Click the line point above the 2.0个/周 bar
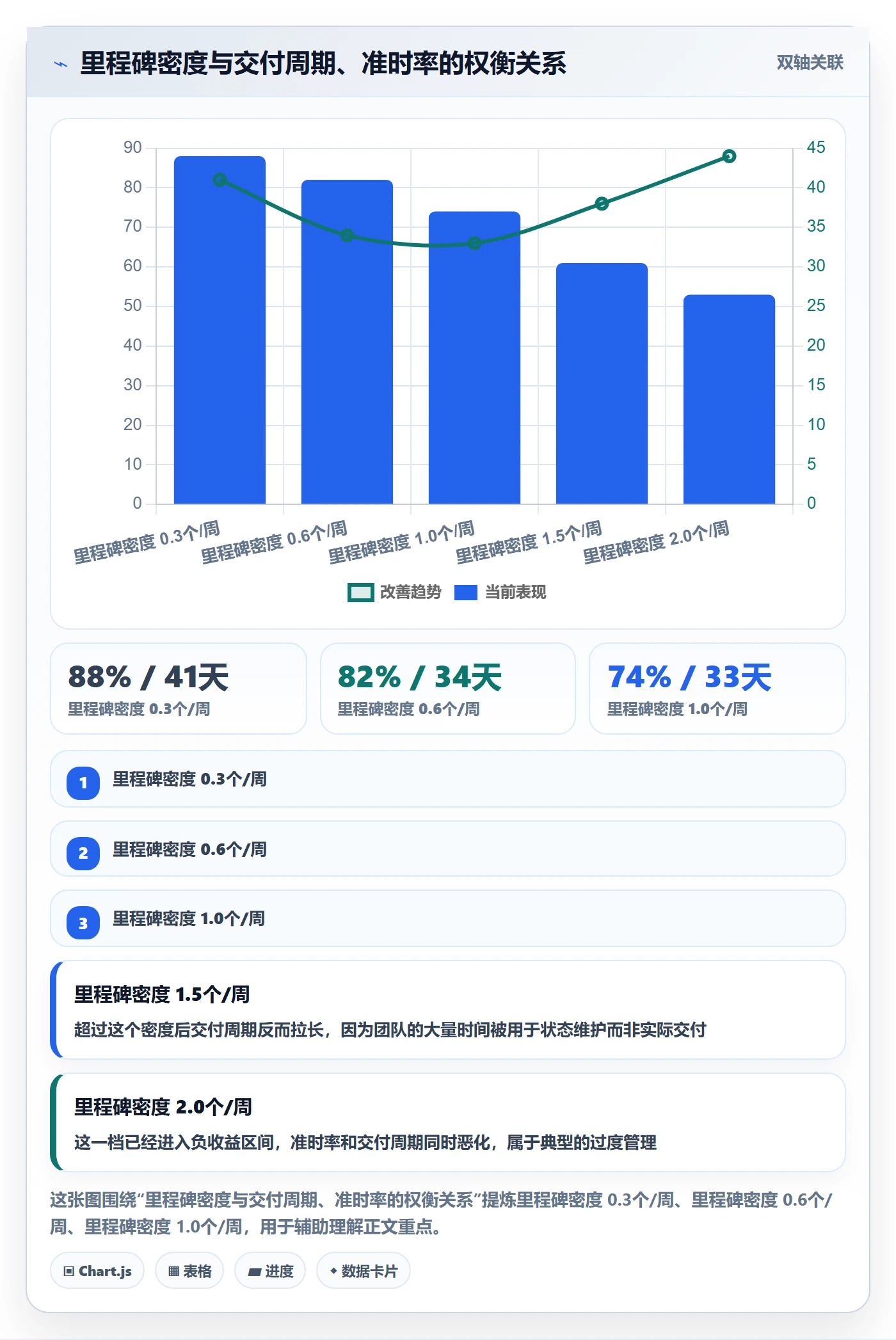This screenshot has height=1340, width=896. (x=729, y=156)
